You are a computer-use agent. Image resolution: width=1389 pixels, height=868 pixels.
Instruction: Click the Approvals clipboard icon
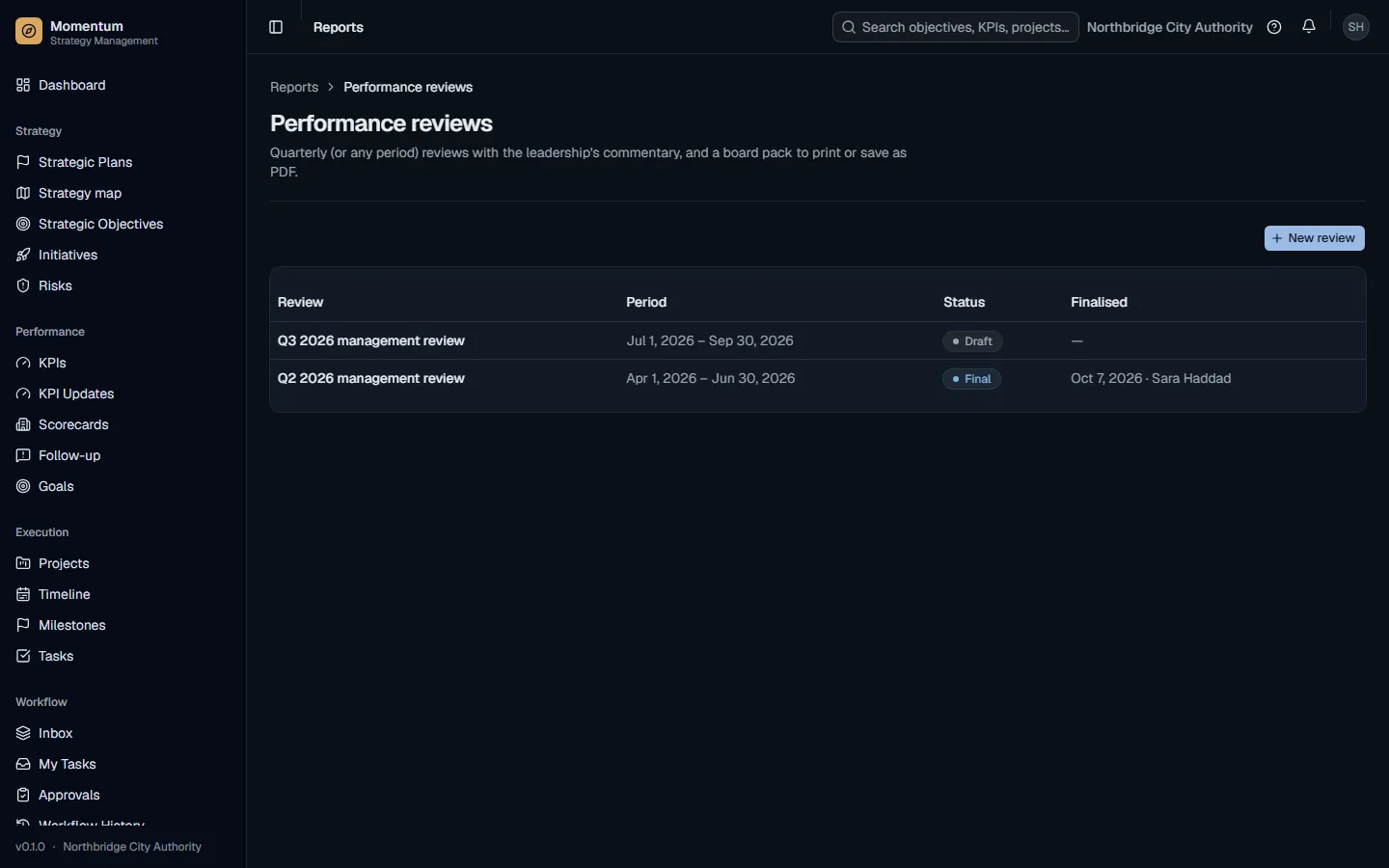click(23, 795)
